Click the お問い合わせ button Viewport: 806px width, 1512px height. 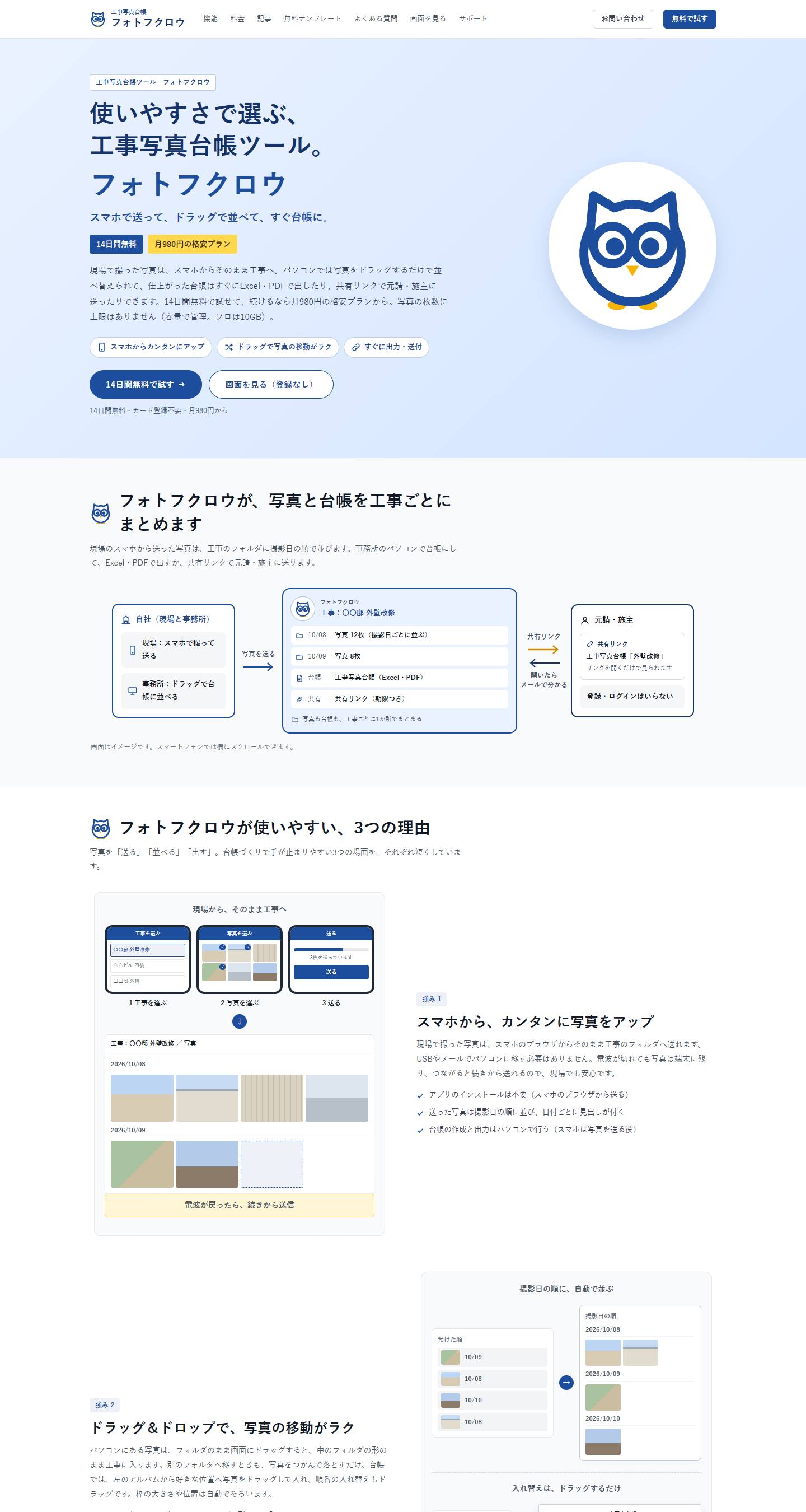[x=622, y=19]
